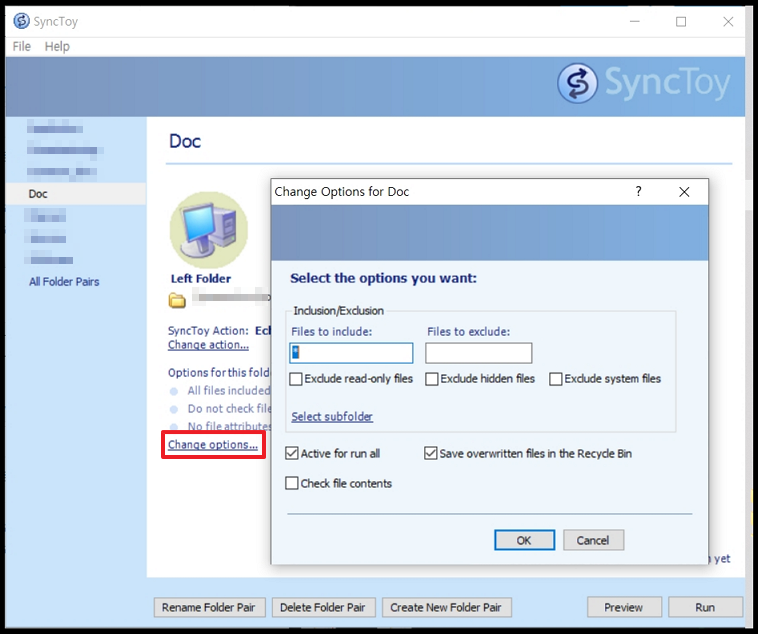This screenshot has height=634, width=758.
Task: Minimize the SyncToy window
Action: [635, 22]
